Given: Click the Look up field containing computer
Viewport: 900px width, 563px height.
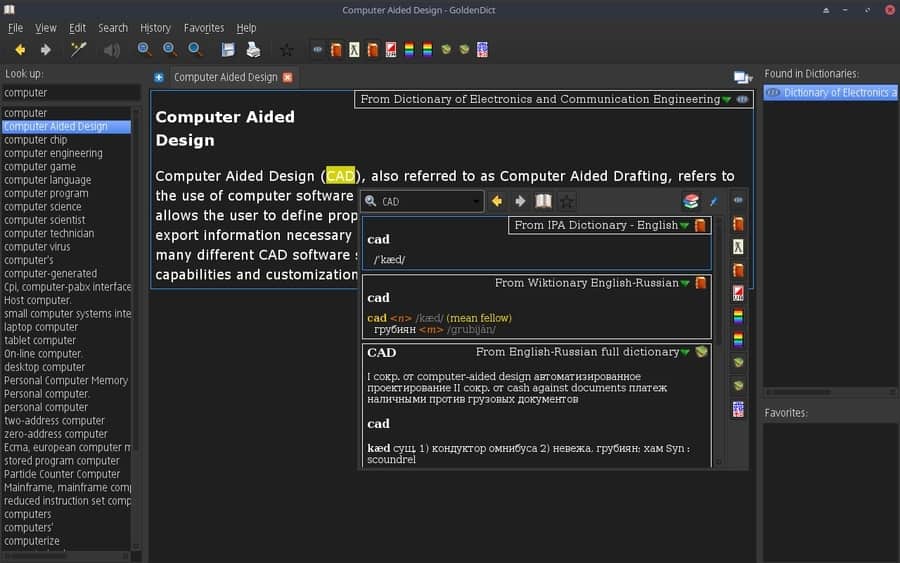Looking at the screenshot, I should click(x=71, y=92).
